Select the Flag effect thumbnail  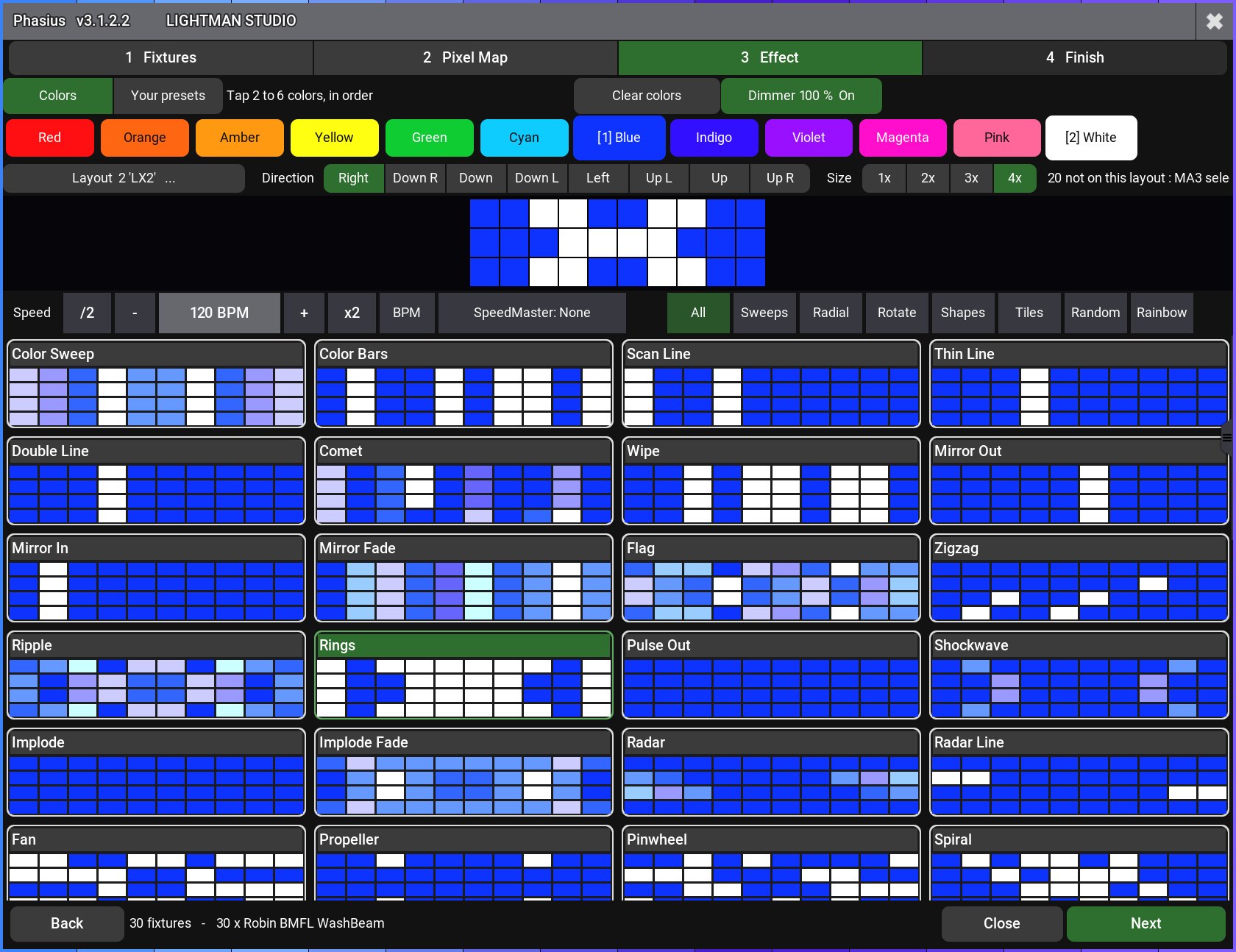(x=771, y=578)
